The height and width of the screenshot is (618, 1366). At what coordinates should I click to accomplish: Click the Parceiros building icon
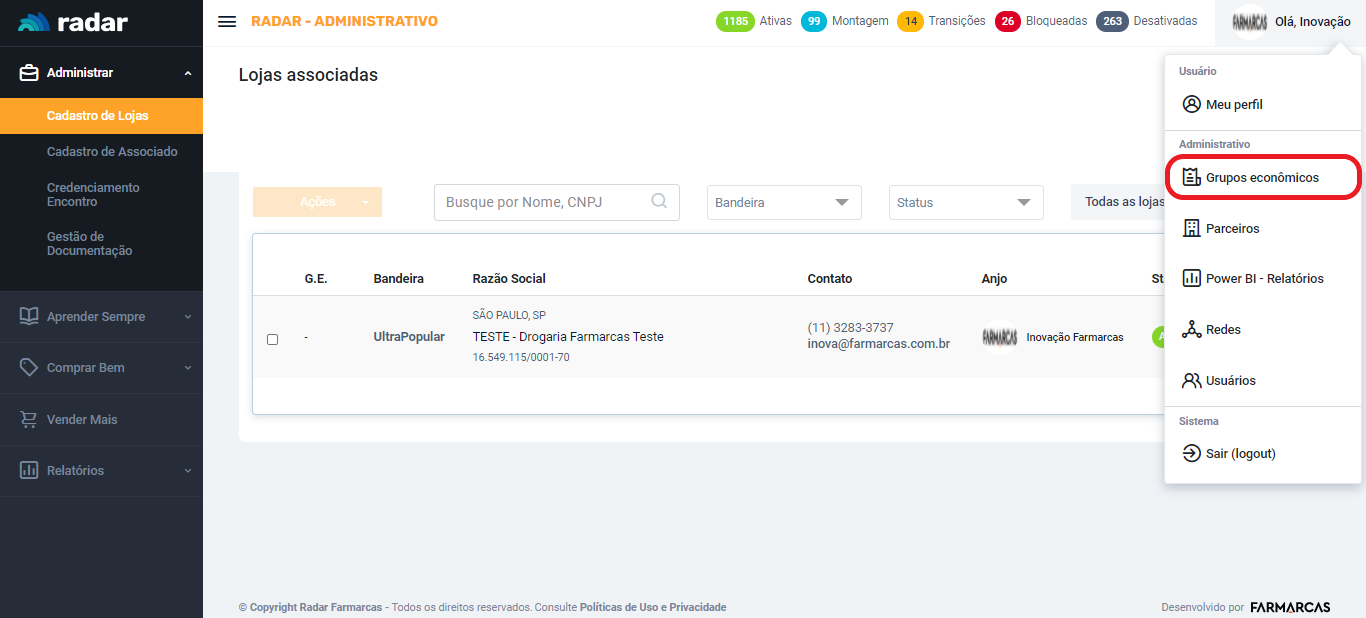coord(1191,228)
